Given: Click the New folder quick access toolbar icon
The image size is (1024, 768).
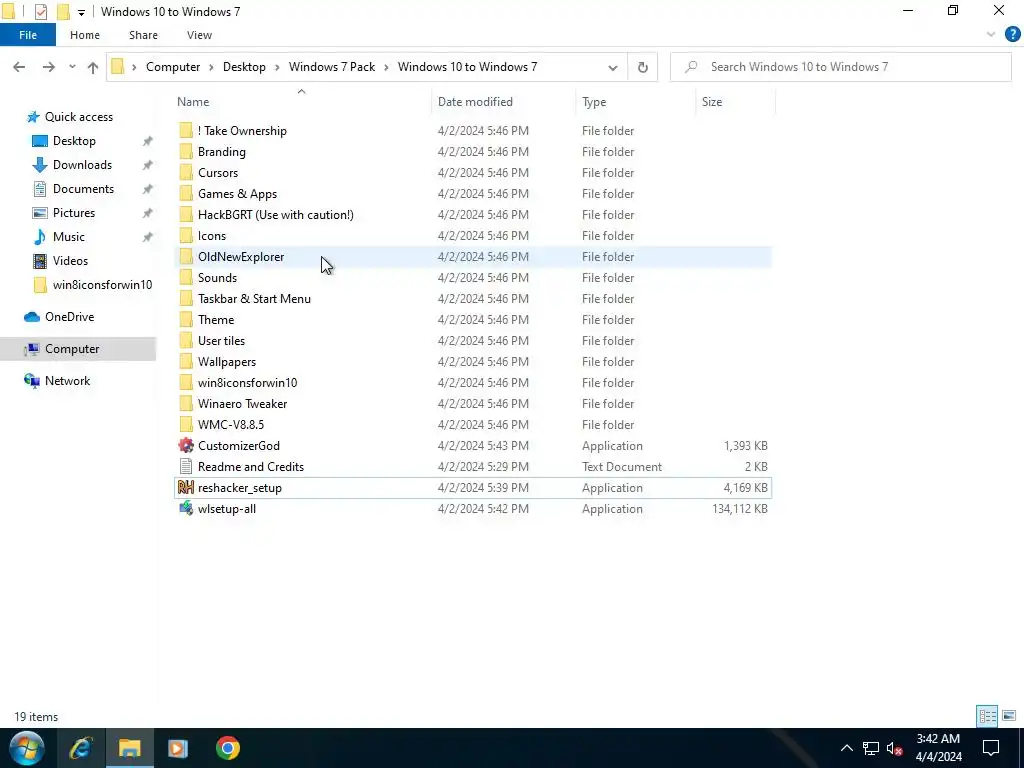Looking at the screenshot, I should [63, 12].
